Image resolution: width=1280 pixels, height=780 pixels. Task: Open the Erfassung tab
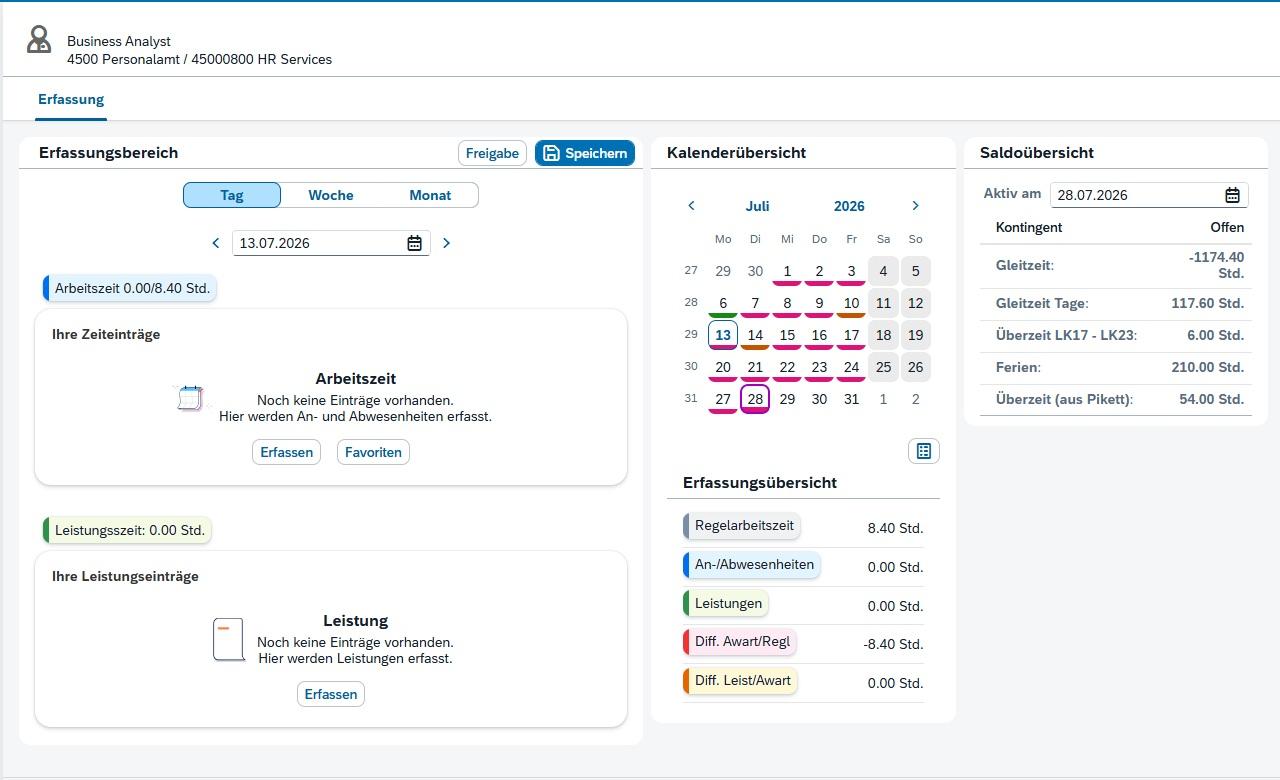coord(71,100)
